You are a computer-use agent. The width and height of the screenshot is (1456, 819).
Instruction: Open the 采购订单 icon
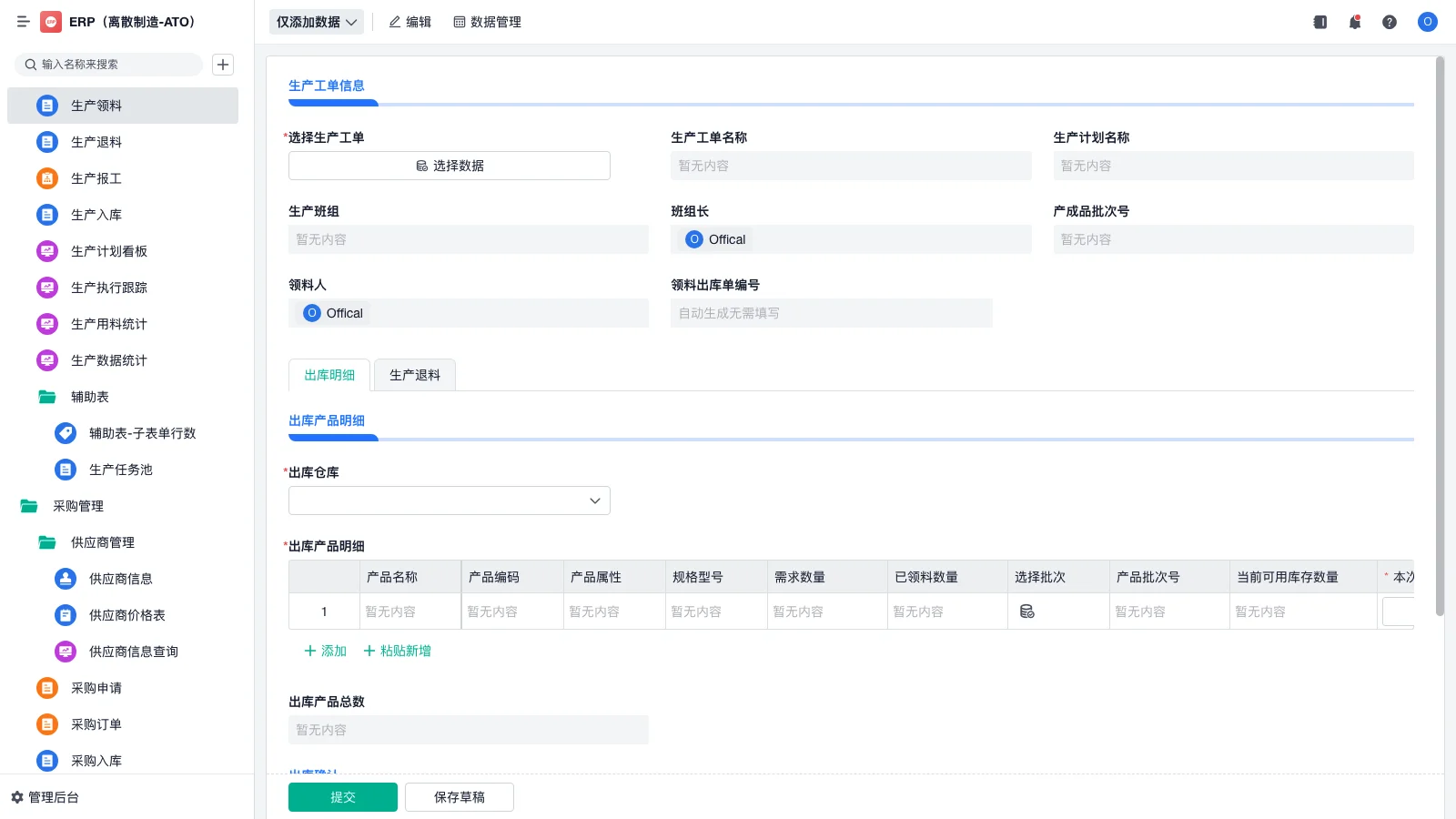47,724
